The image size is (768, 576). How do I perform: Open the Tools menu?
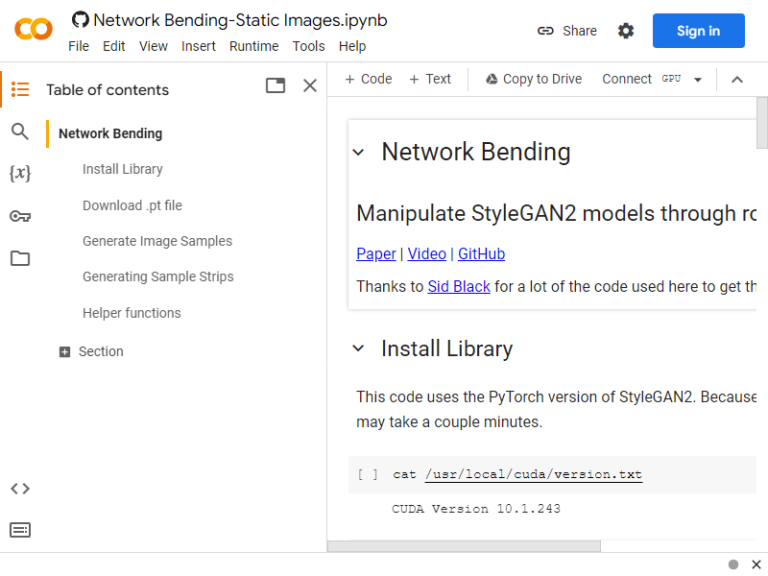click(309, 46)
